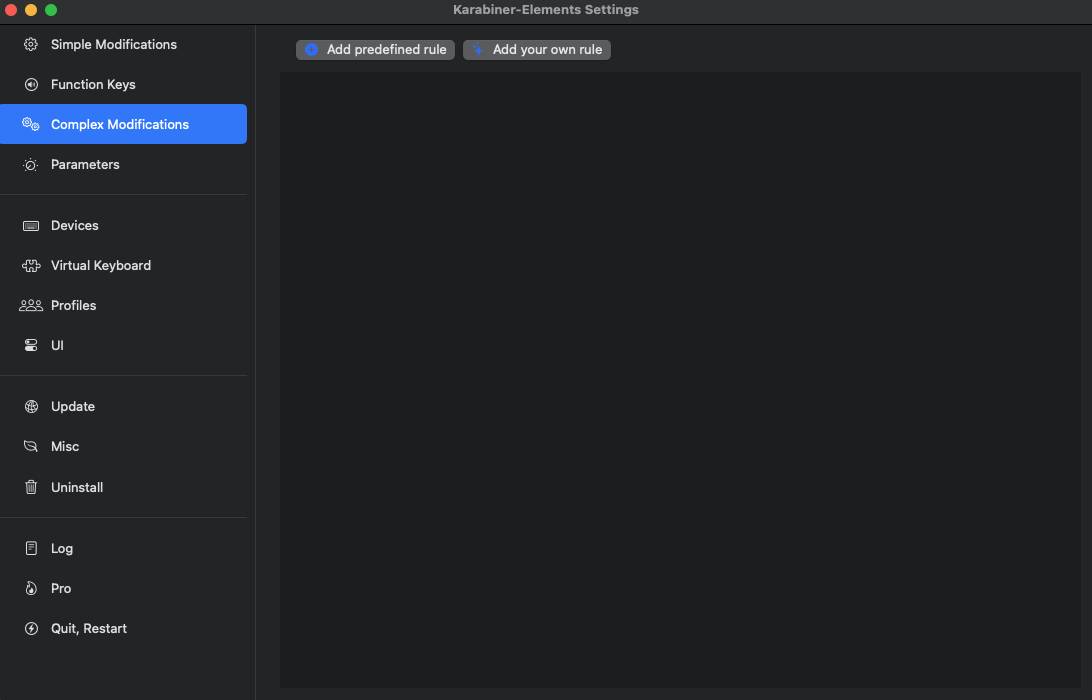Image resolution: width=1092 pixels, height=700 pixels.
Task: Click the Pro droplet icon
Action: click(x=31, y=588)
